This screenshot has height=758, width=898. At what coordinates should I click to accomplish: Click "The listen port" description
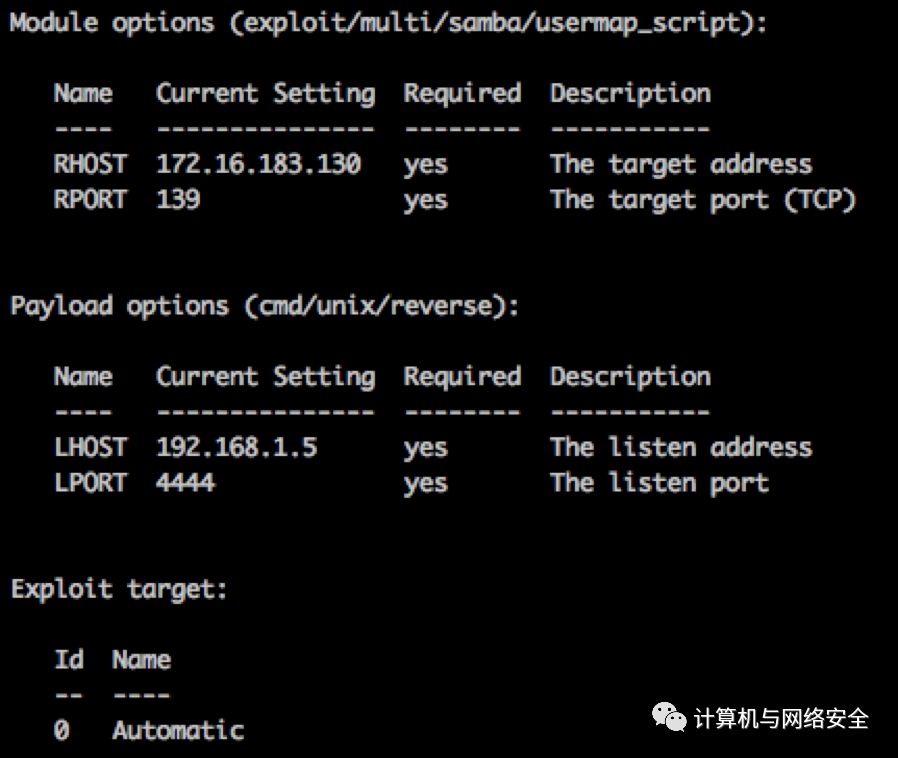[659, 482]
